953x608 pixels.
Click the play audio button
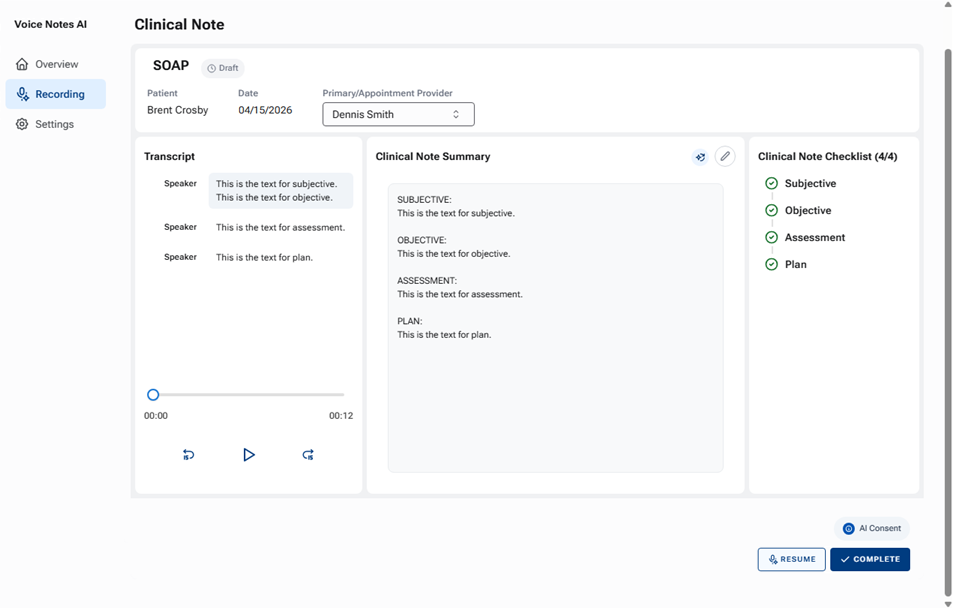[x=249, y=455]
